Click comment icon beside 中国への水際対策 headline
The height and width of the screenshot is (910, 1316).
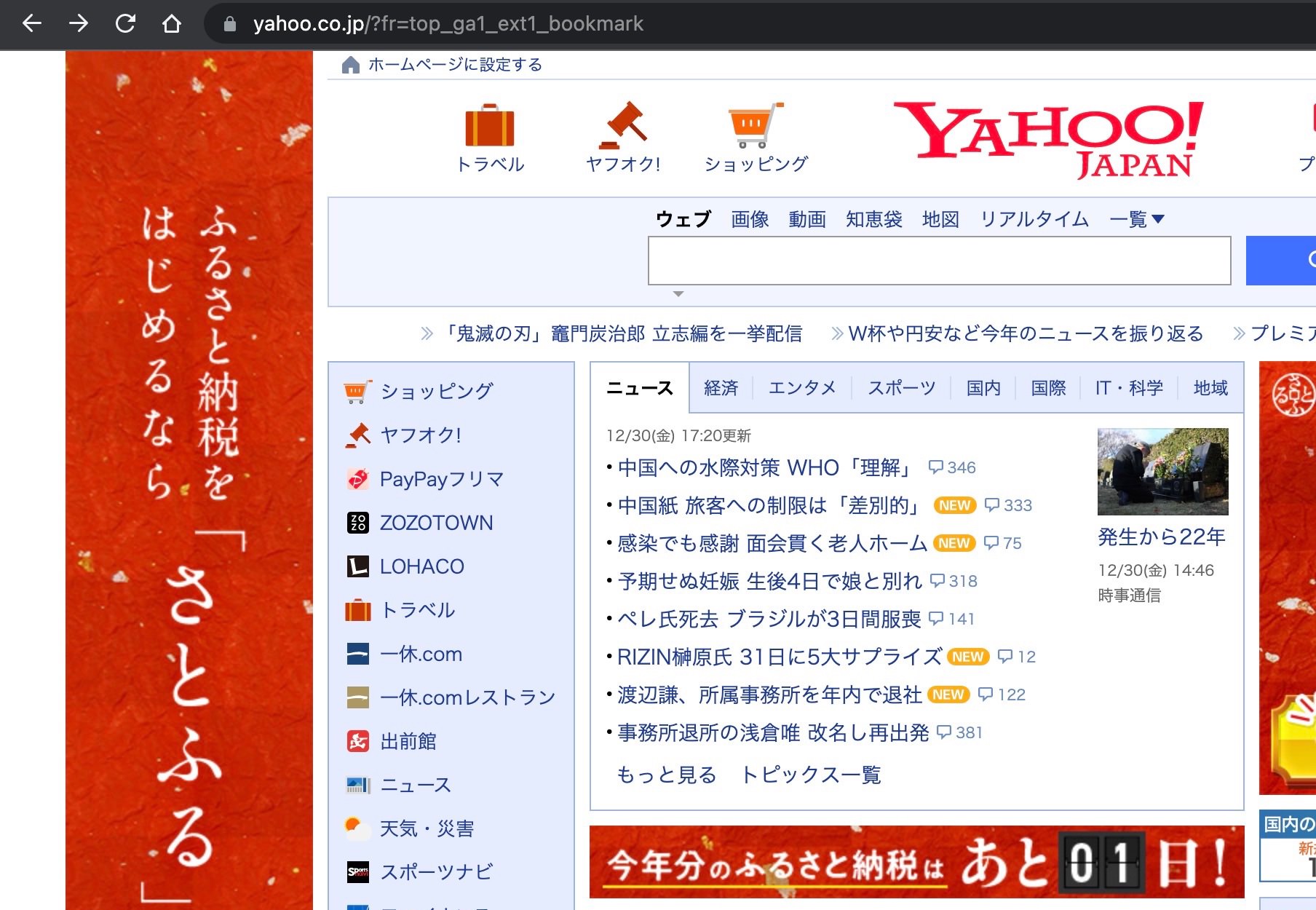click(x=936, y=467)
